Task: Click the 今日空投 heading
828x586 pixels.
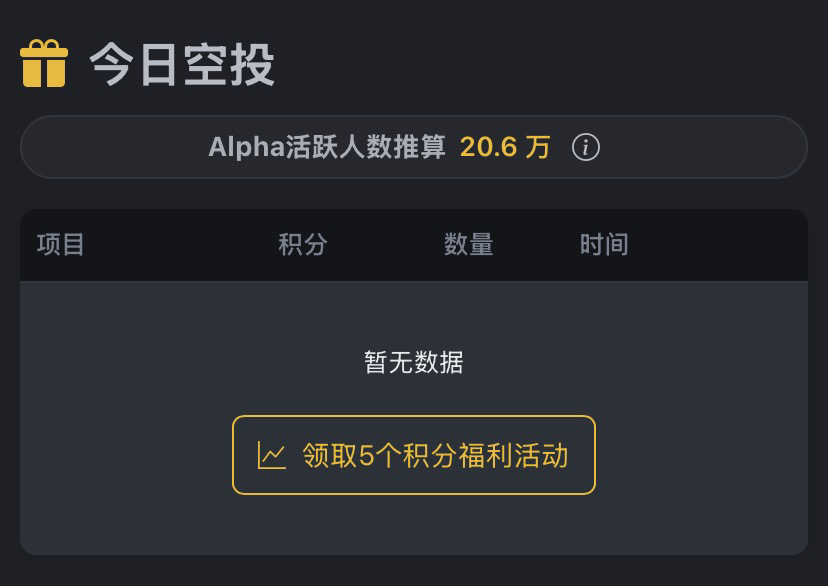Action: click(182, 66)
